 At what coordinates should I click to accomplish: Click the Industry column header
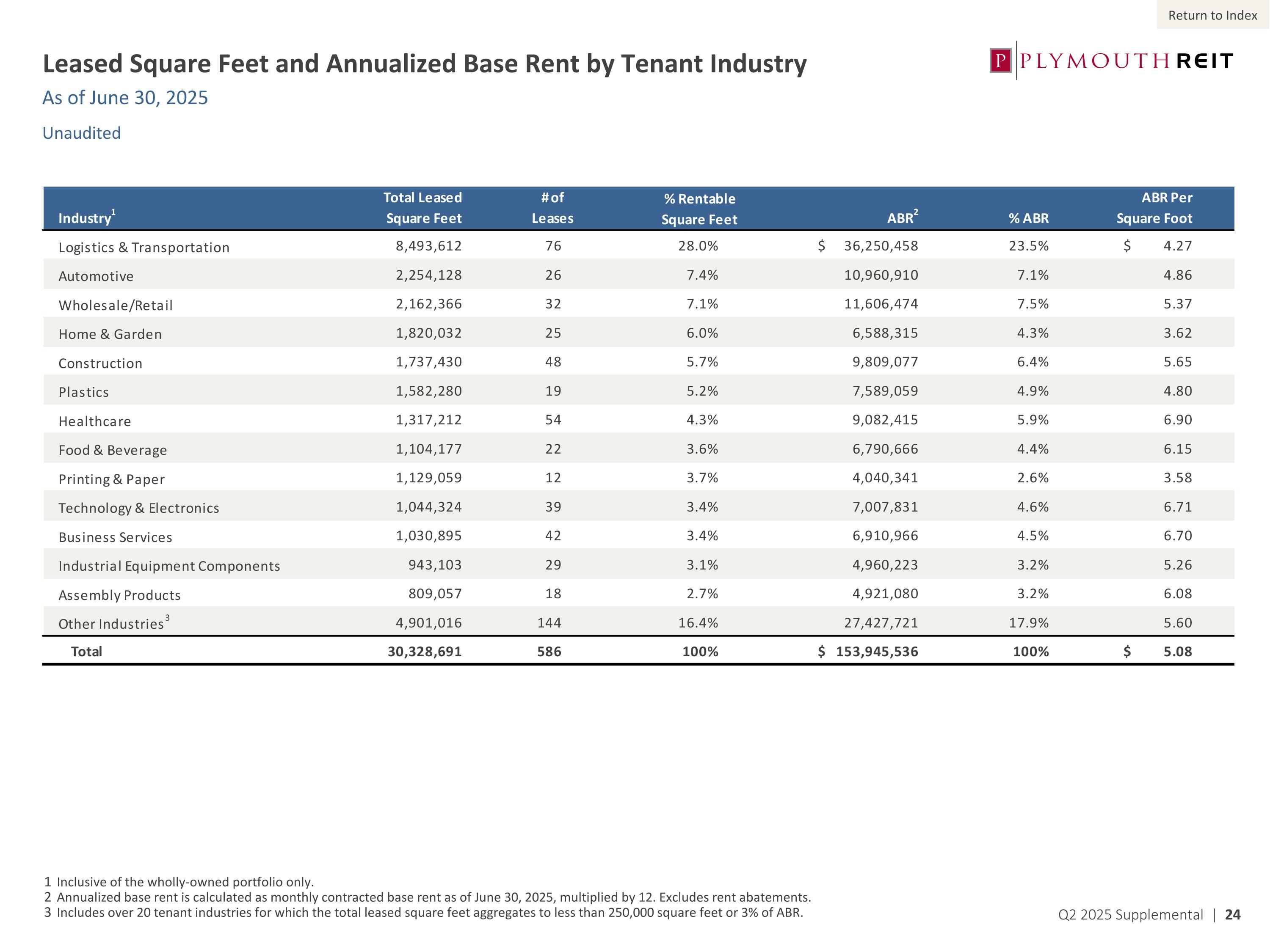click(x=85, y=218)
